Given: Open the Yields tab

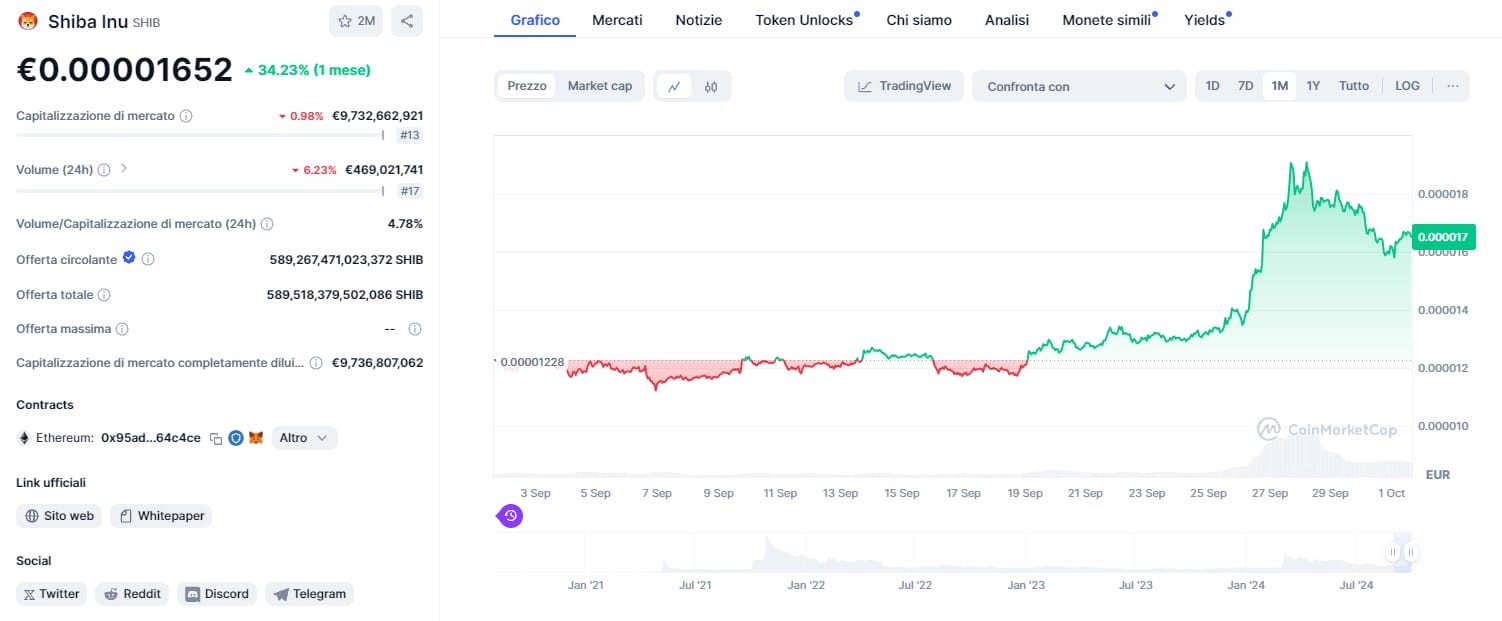Looking at the screenshot, I should [1204, 20].
